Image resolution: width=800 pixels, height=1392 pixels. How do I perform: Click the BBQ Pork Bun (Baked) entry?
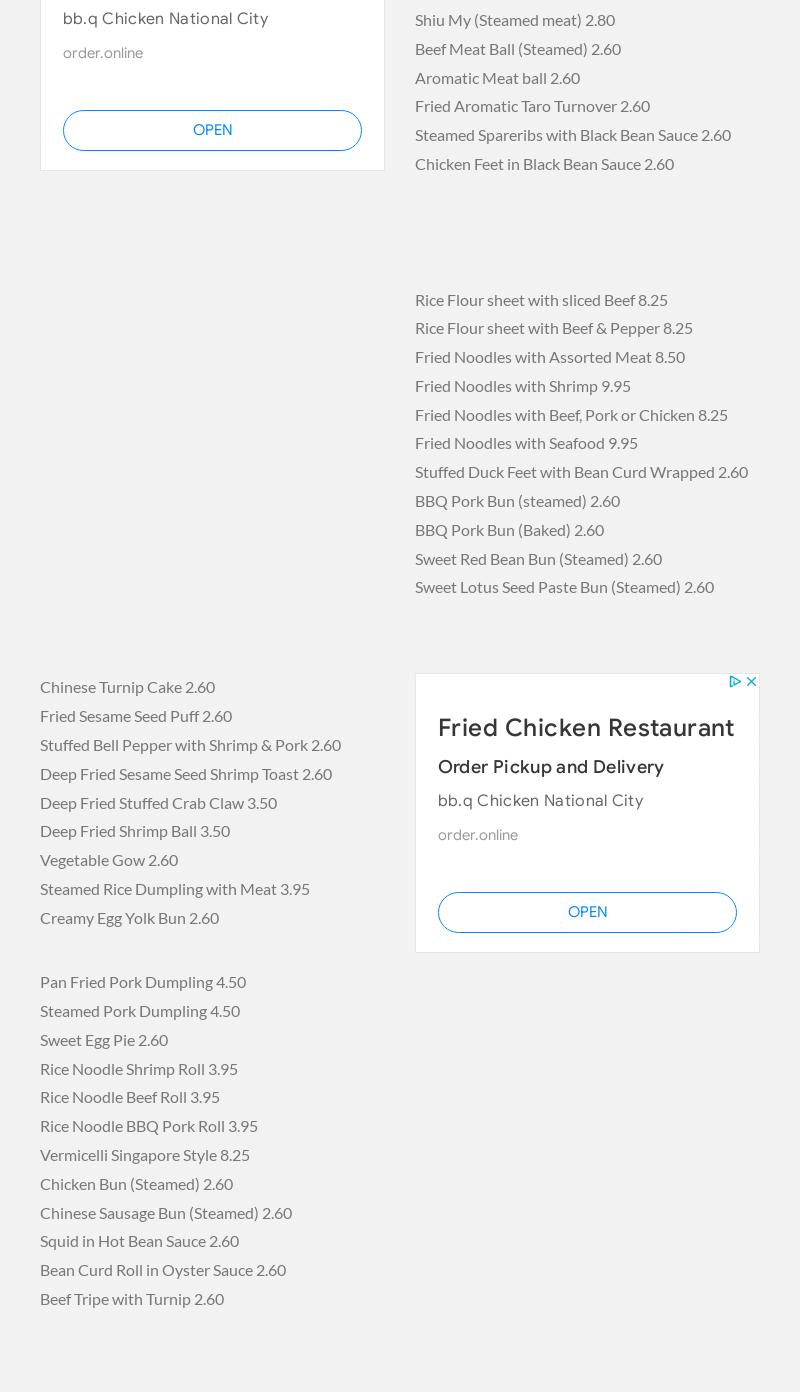pyautogui.click(x=509, y=530)
